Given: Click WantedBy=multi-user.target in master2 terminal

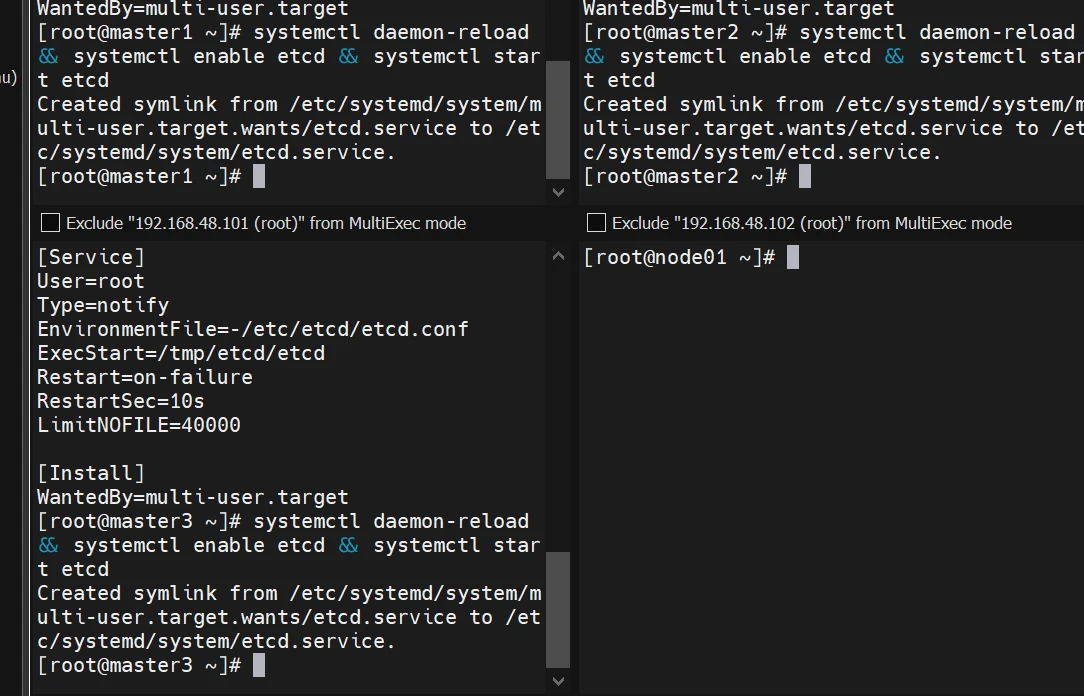Looking at the screenshot, I should (x=739, y=9).
